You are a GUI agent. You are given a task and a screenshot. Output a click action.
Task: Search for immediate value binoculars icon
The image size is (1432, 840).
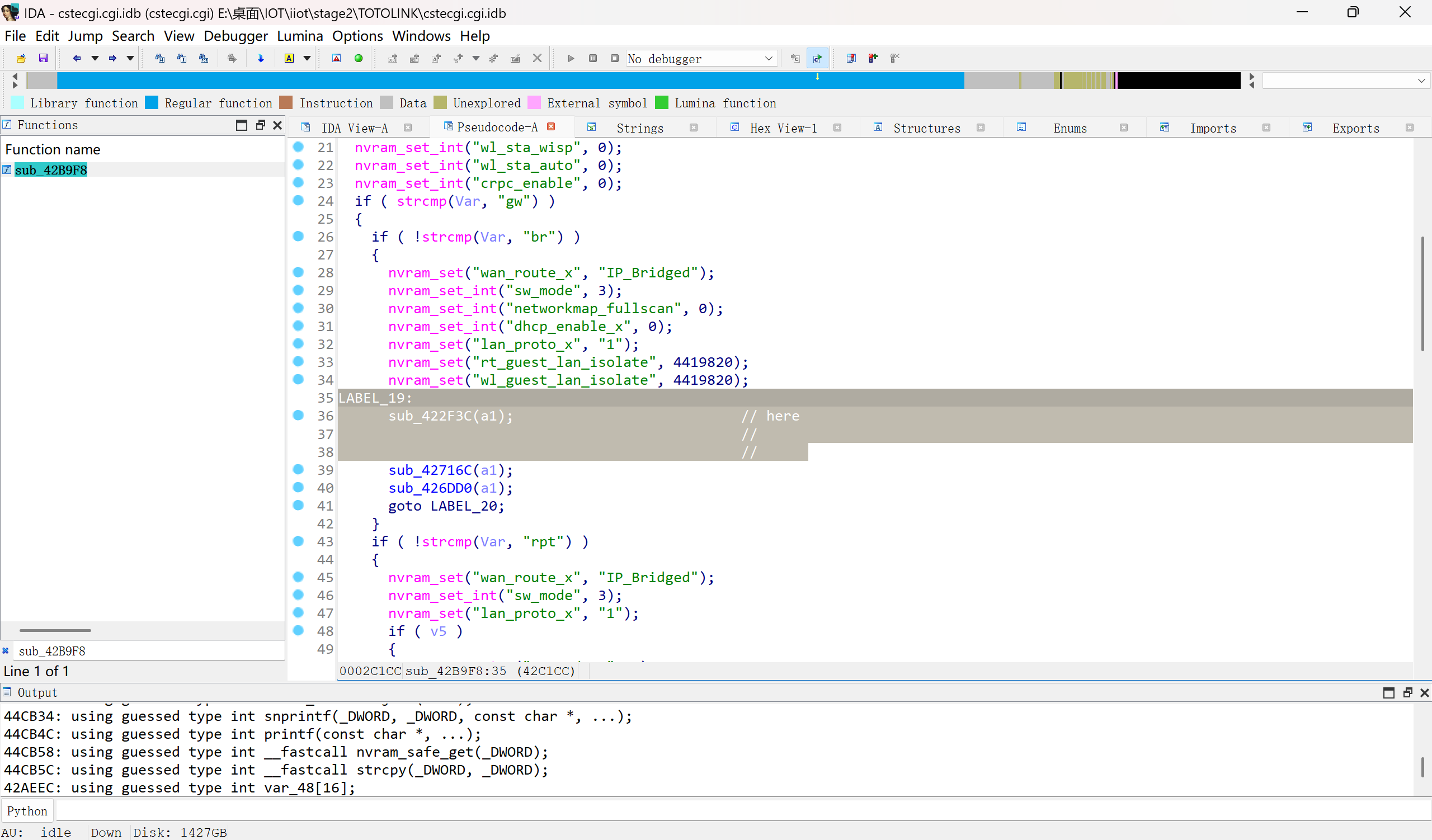(x=159, y=58)
